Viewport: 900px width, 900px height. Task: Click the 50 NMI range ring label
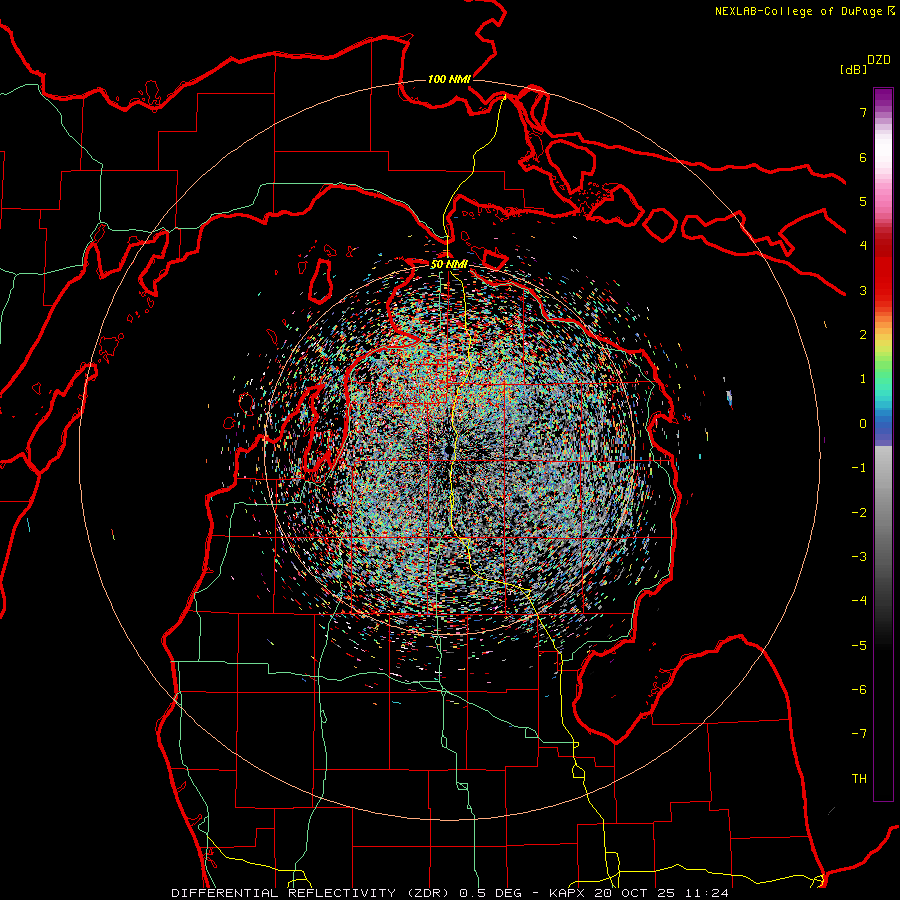tap(449, 264)
